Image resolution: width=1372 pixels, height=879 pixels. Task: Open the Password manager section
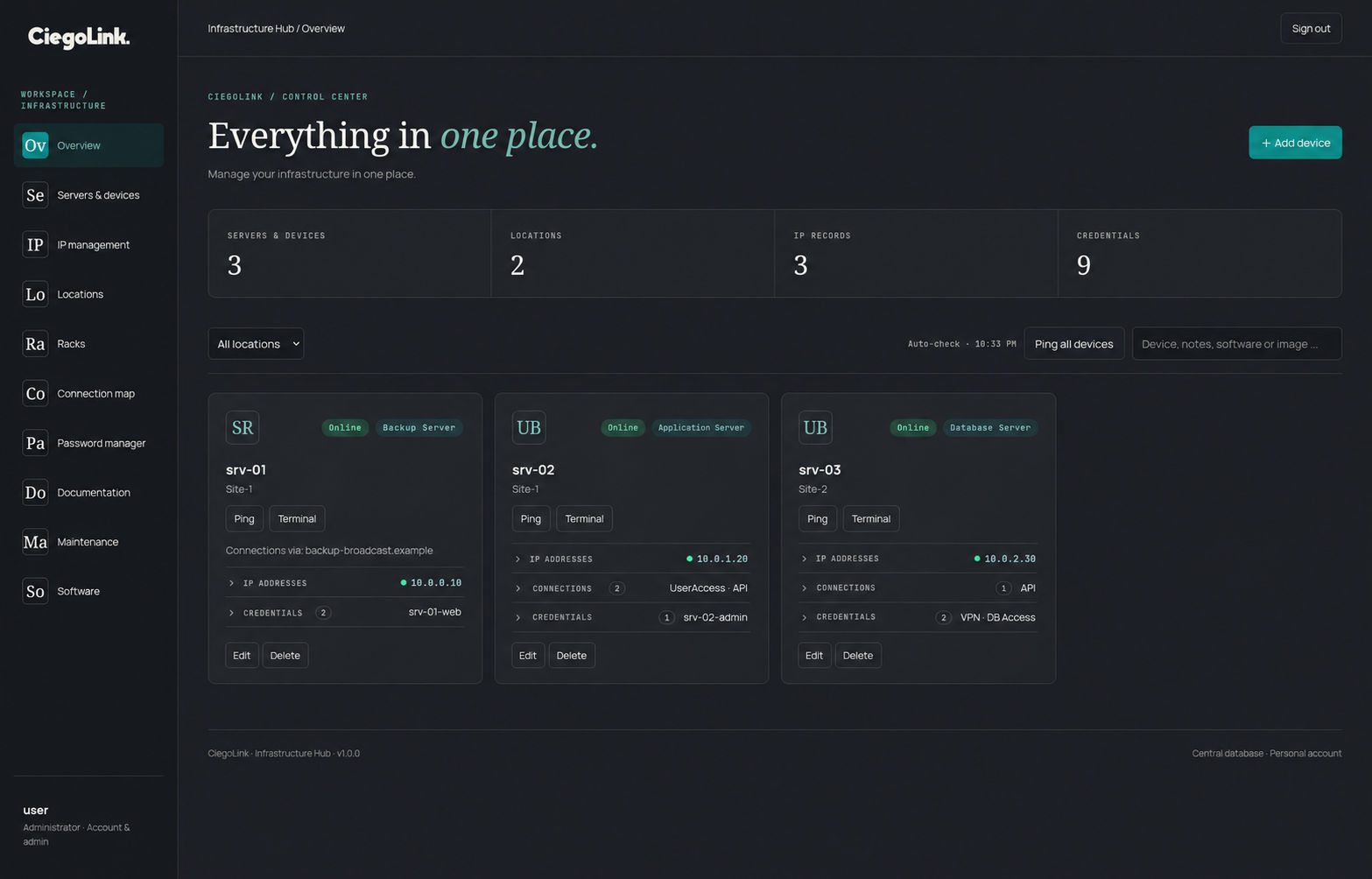click(88, 443)
